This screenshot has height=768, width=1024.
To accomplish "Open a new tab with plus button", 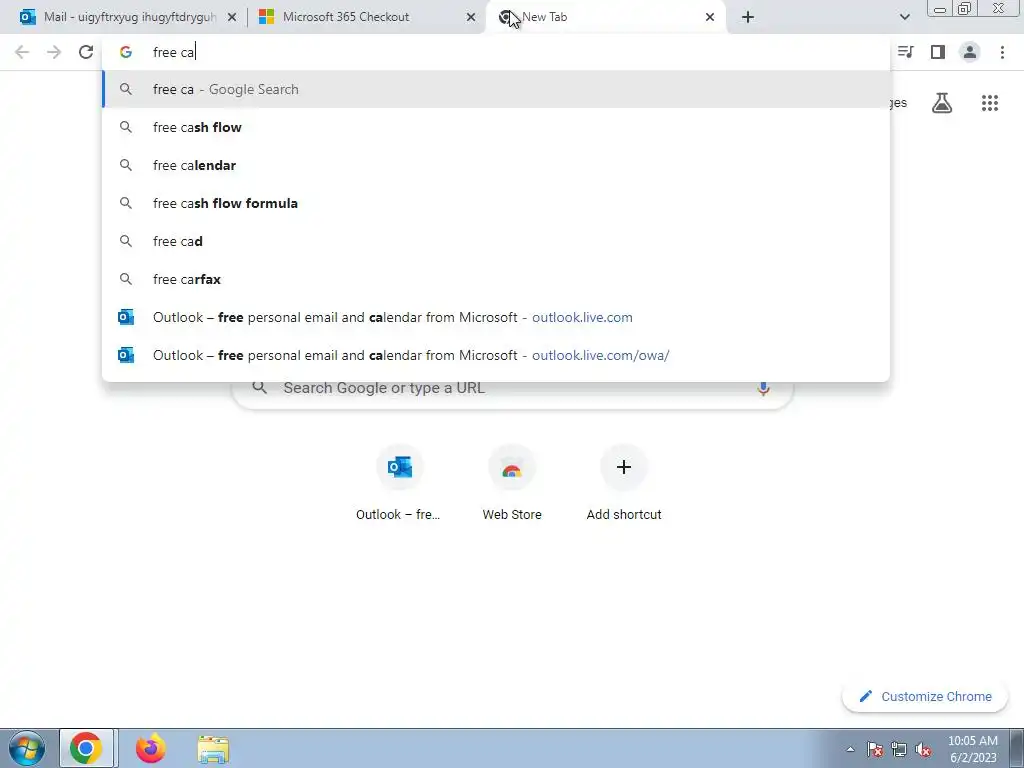I will [748, 17].
